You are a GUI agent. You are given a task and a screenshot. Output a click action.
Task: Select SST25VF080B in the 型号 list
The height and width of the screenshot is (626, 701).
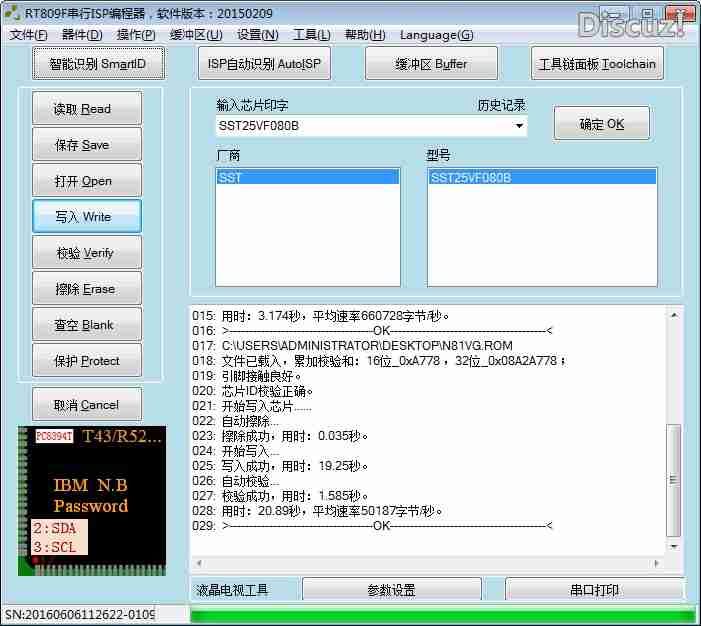542,177
